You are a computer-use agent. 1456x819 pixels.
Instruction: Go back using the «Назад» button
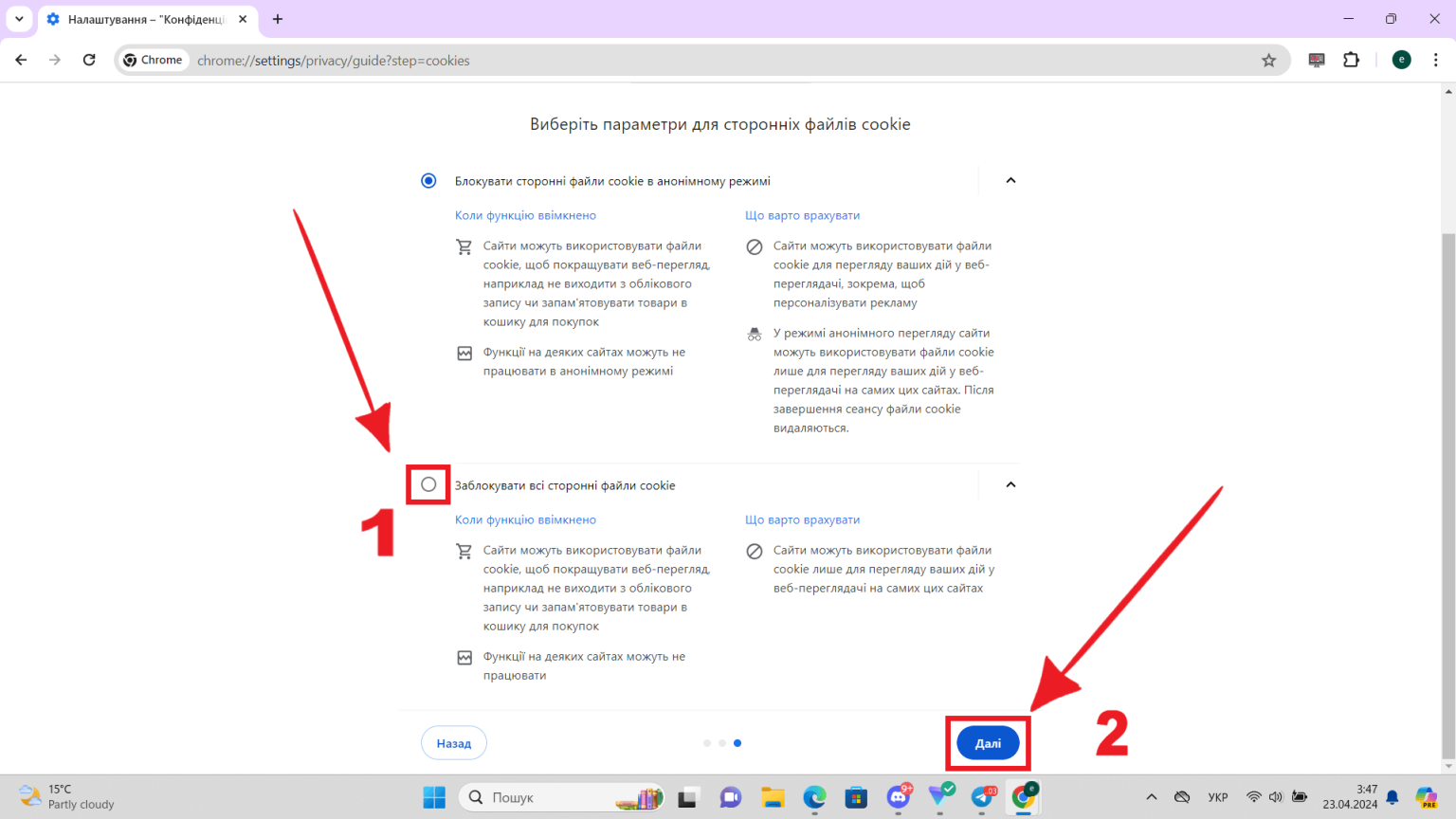(453, 743)
